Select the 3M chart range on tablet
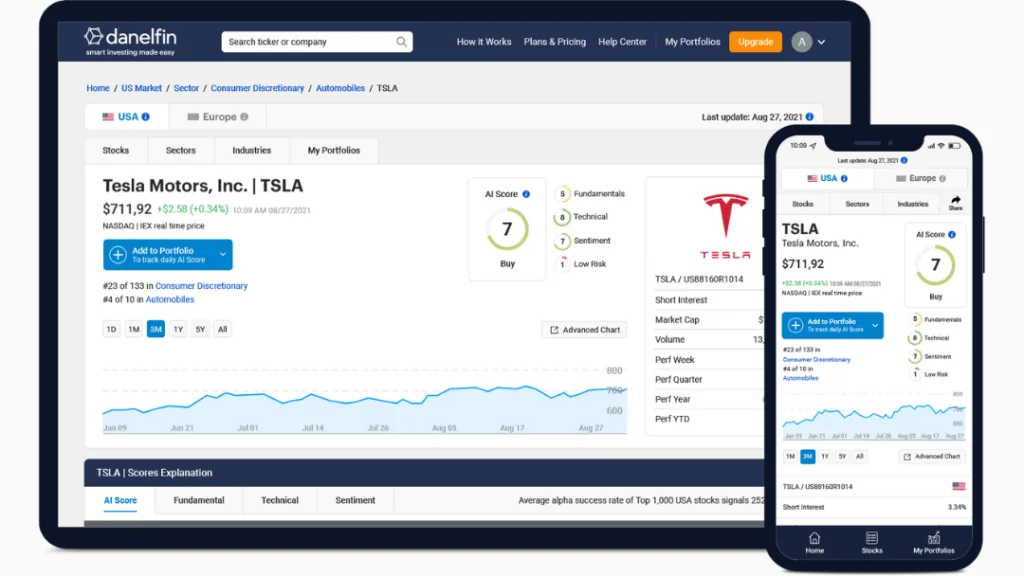 coord(155,329)
